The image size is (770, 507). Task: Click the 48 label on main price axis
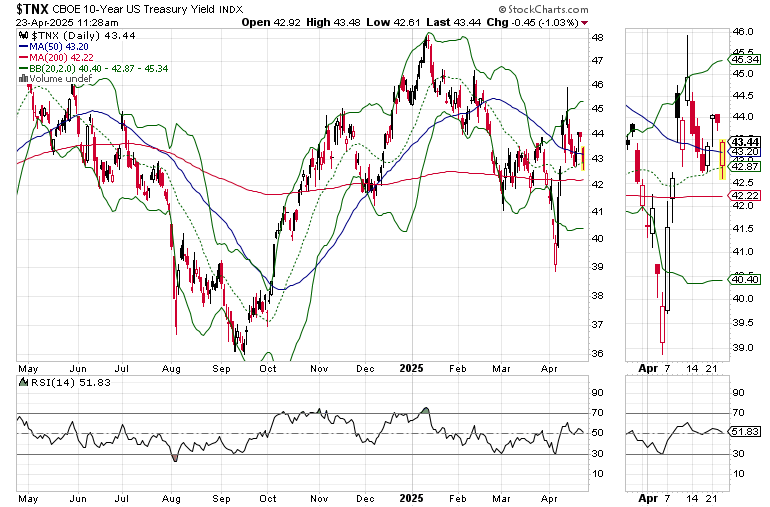click(597, 37)
